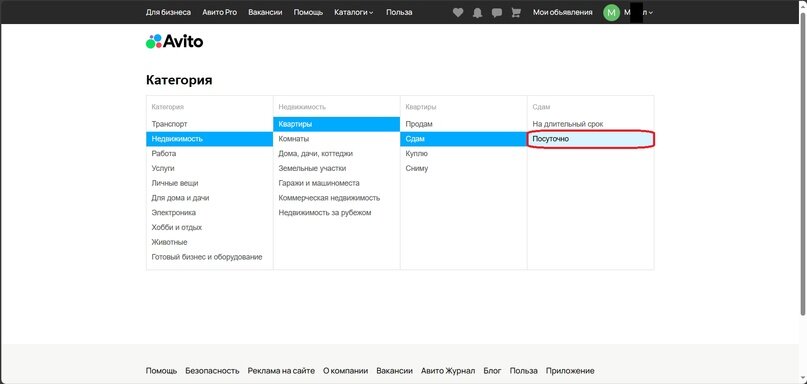Open the shopping cart icon
The height and width of the screenshot is (384, 807).
click(x=516, y=13)
